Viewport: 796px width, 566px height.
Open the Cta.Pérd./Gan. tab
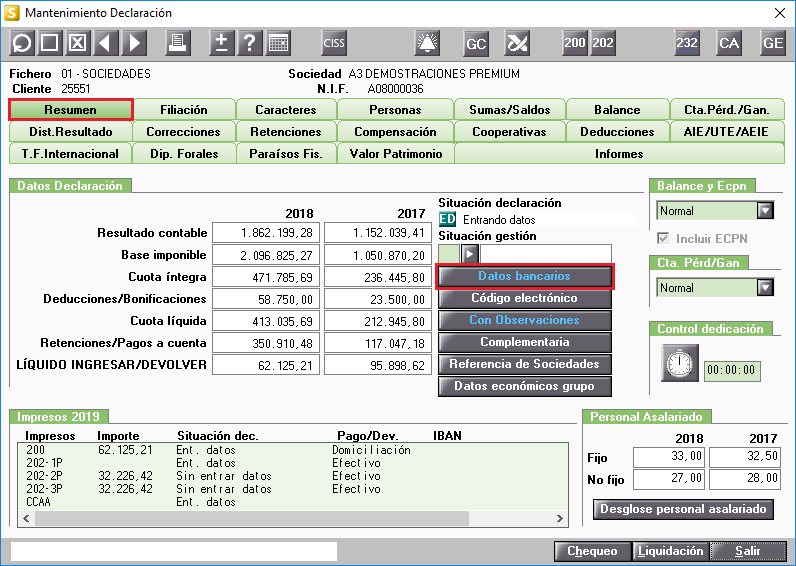click(727, 110)
